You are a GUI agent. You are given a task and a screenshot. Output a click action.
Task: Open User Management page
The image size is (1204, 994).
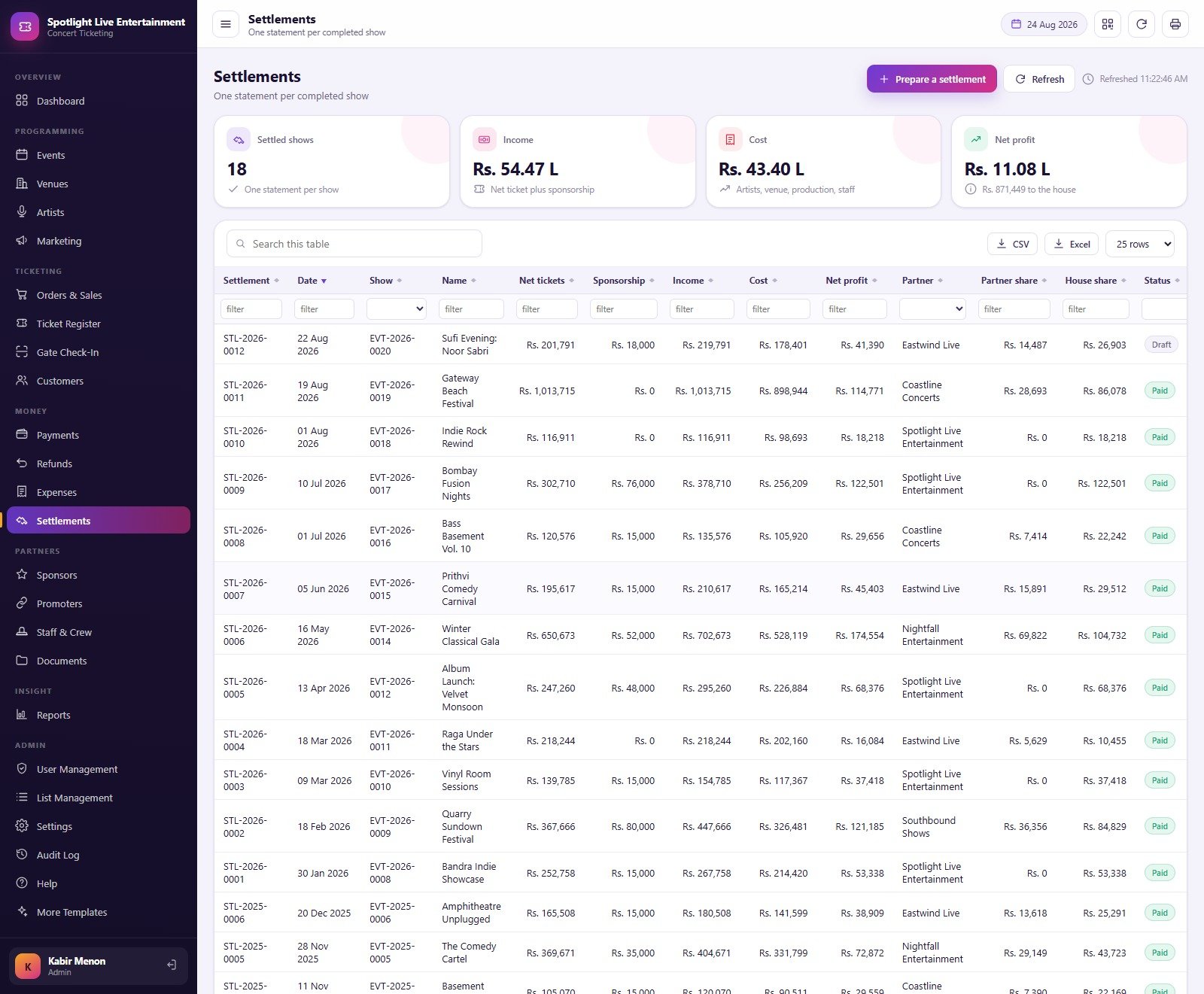point(99,769)
